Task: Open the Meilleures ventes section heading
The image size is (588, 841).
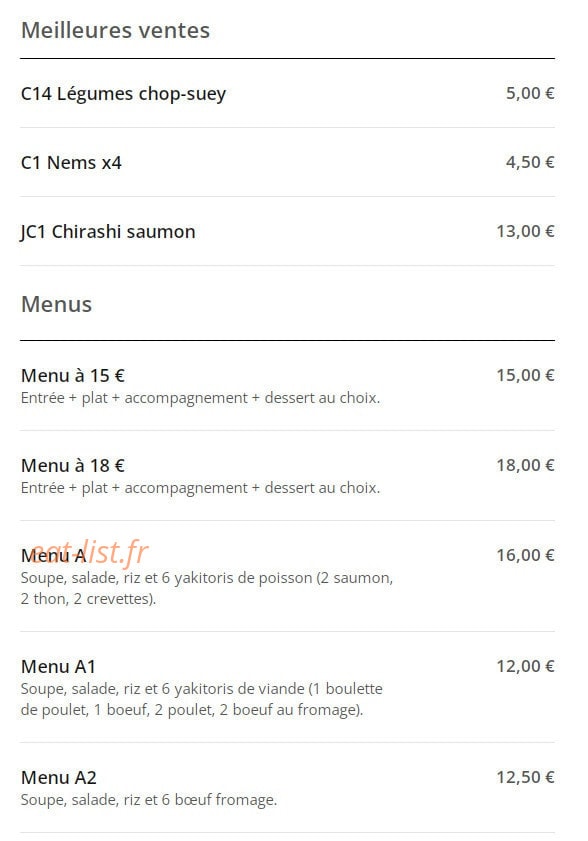Action: (115, 30)
